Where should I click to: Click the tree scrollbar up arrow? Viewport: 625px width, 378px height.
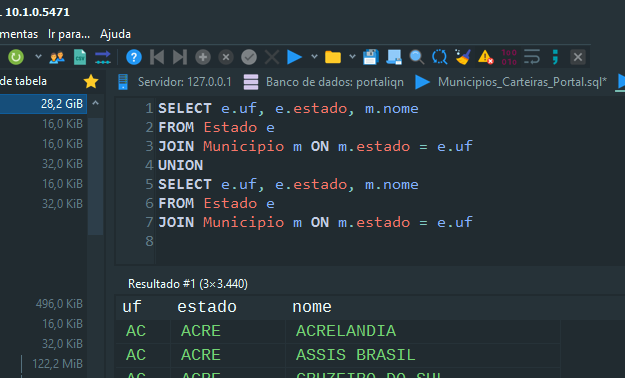click(x=95, y=103)
